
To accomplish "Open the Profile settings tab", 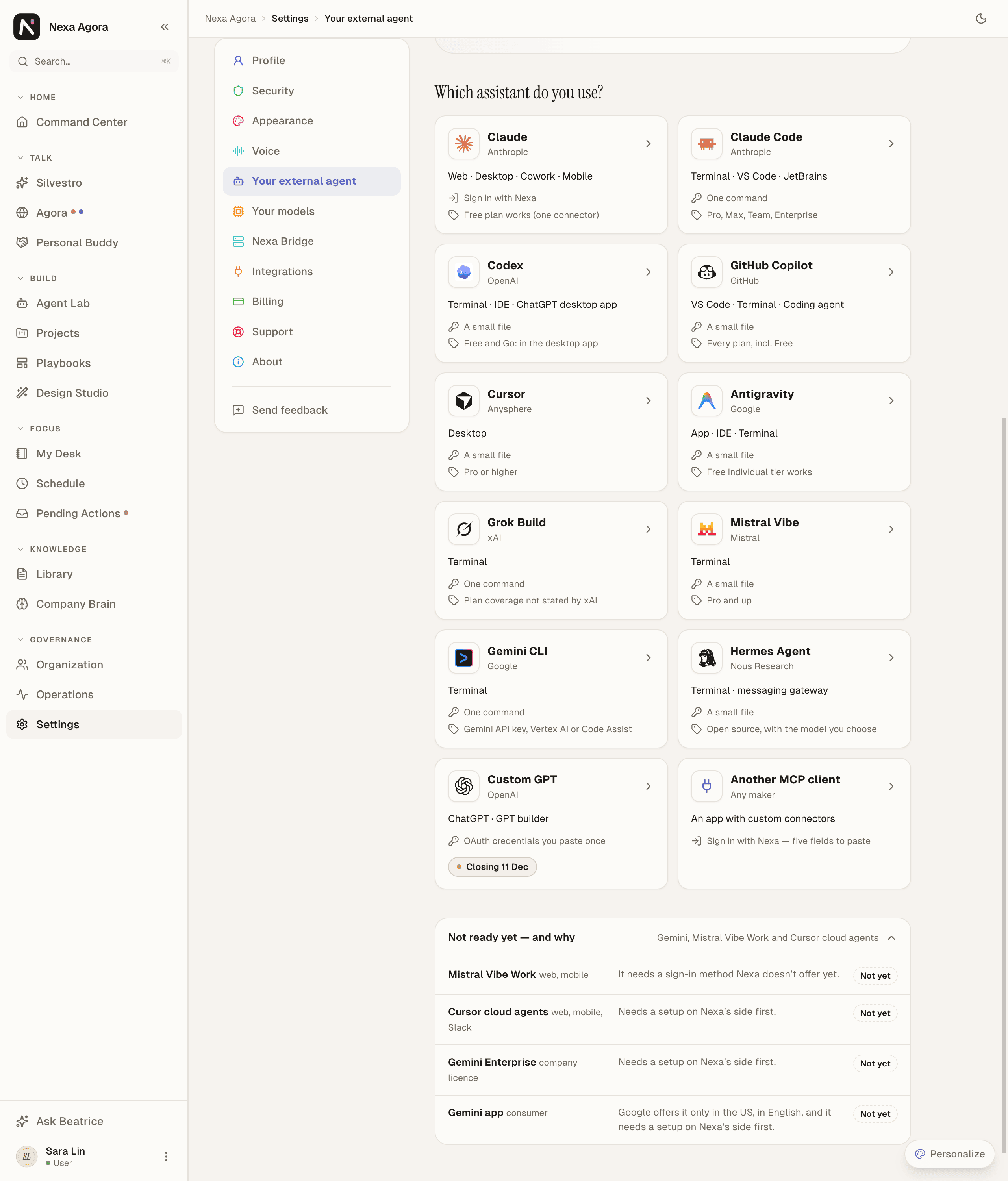I will 311,60.
